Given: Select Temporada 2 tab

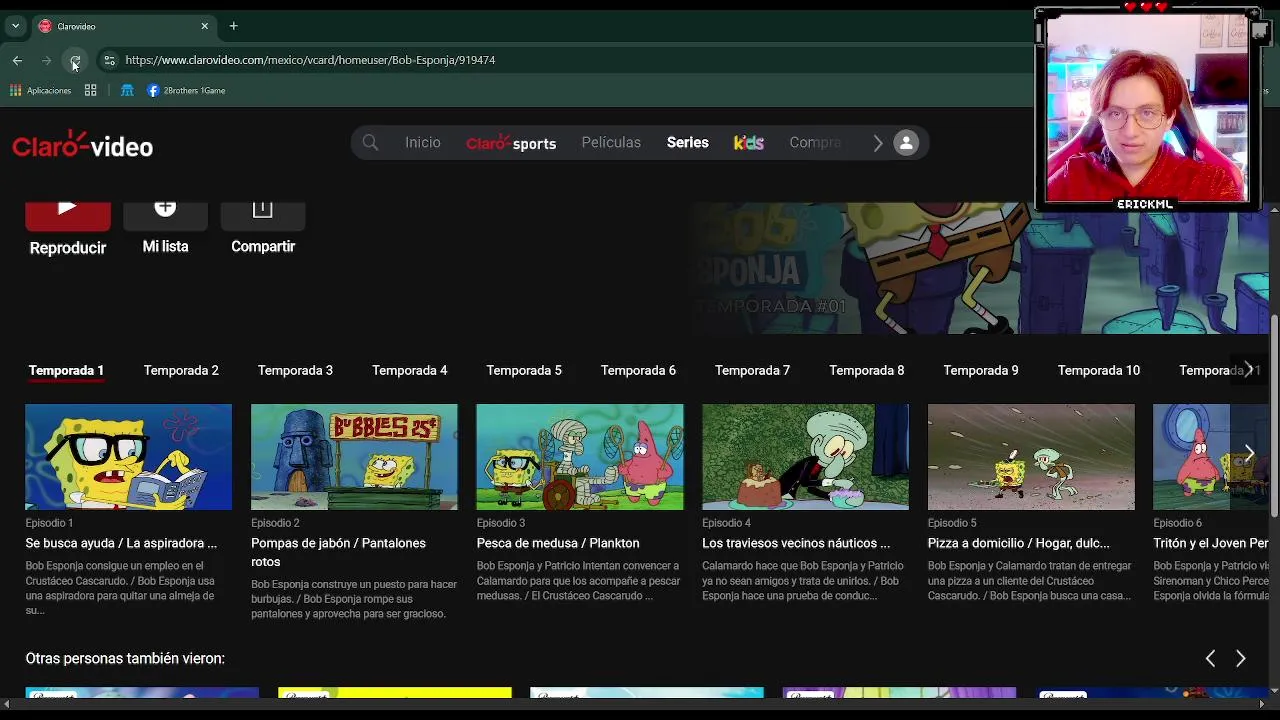Looking at the screenshot, I should (x=181, y=370).
